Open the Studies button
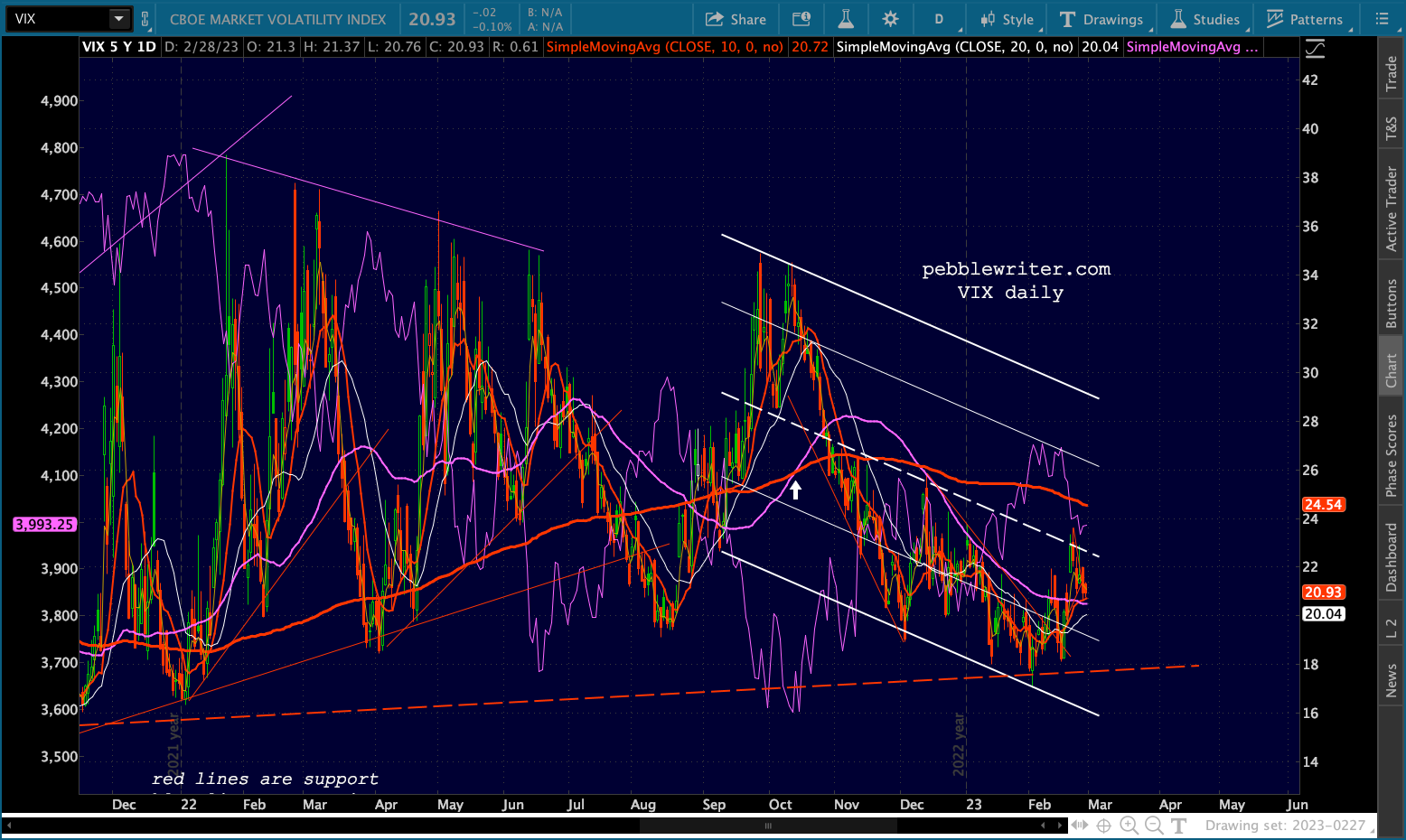The width and height of the screenshot is (1406, 840). click(1205, 19)
